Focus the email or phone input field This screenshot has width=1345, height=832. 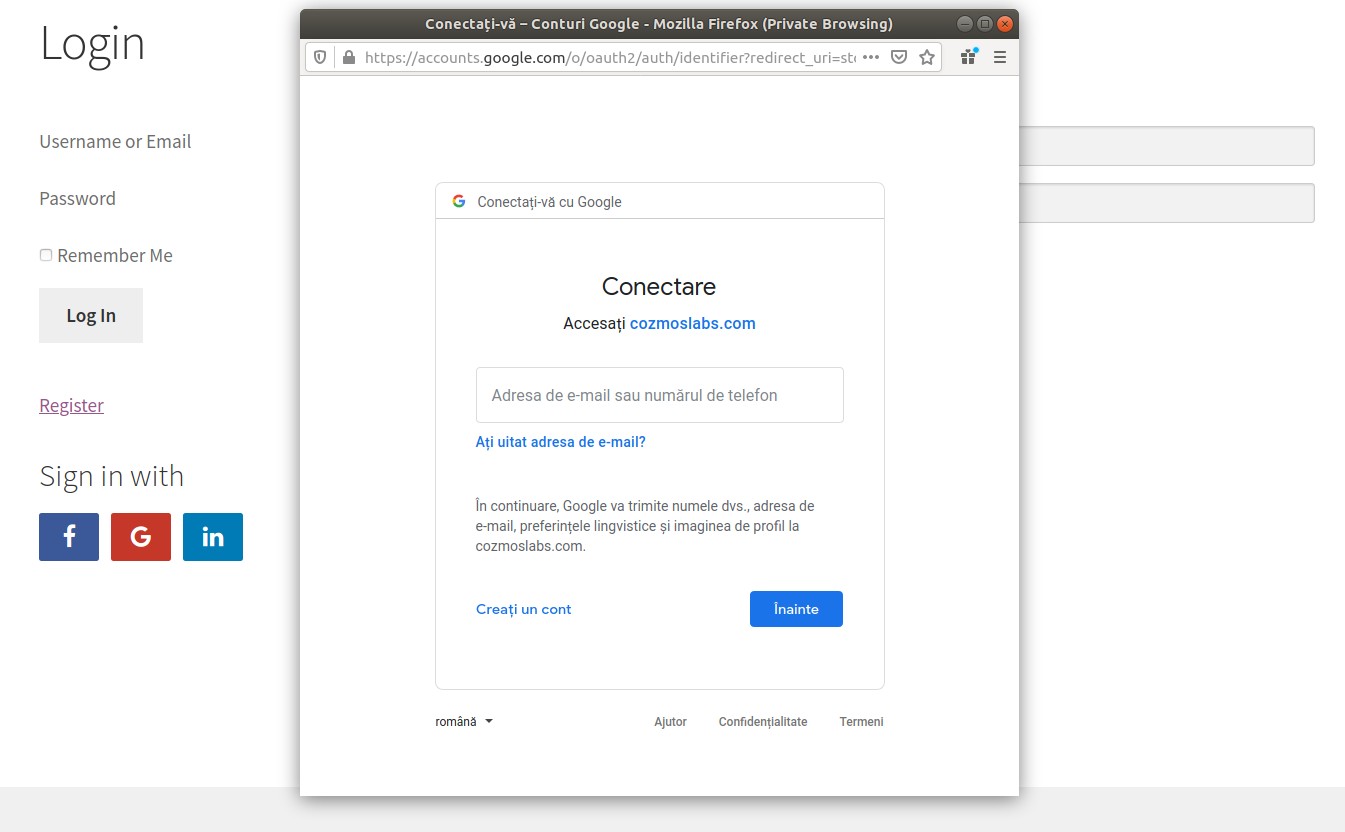click(660, 395)
